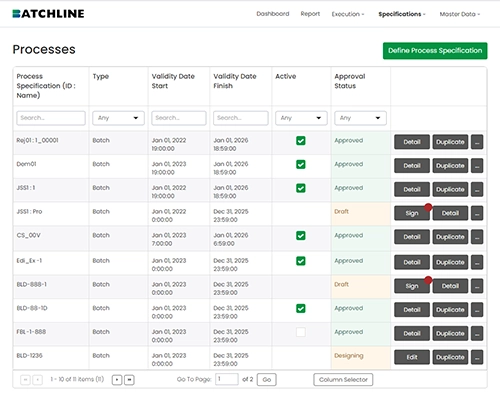Open the Column Selector
Viewport: 500px width, 394px height.
pyautogui.click(x=343, y=380)
